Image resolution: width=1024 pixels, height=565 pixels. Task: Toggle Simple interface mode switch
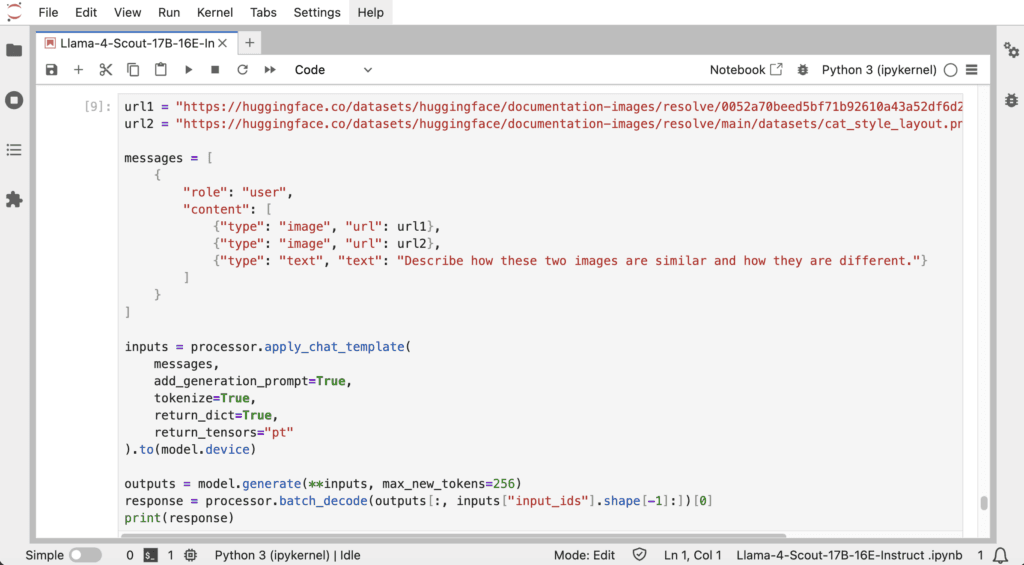tap(86, 555)
